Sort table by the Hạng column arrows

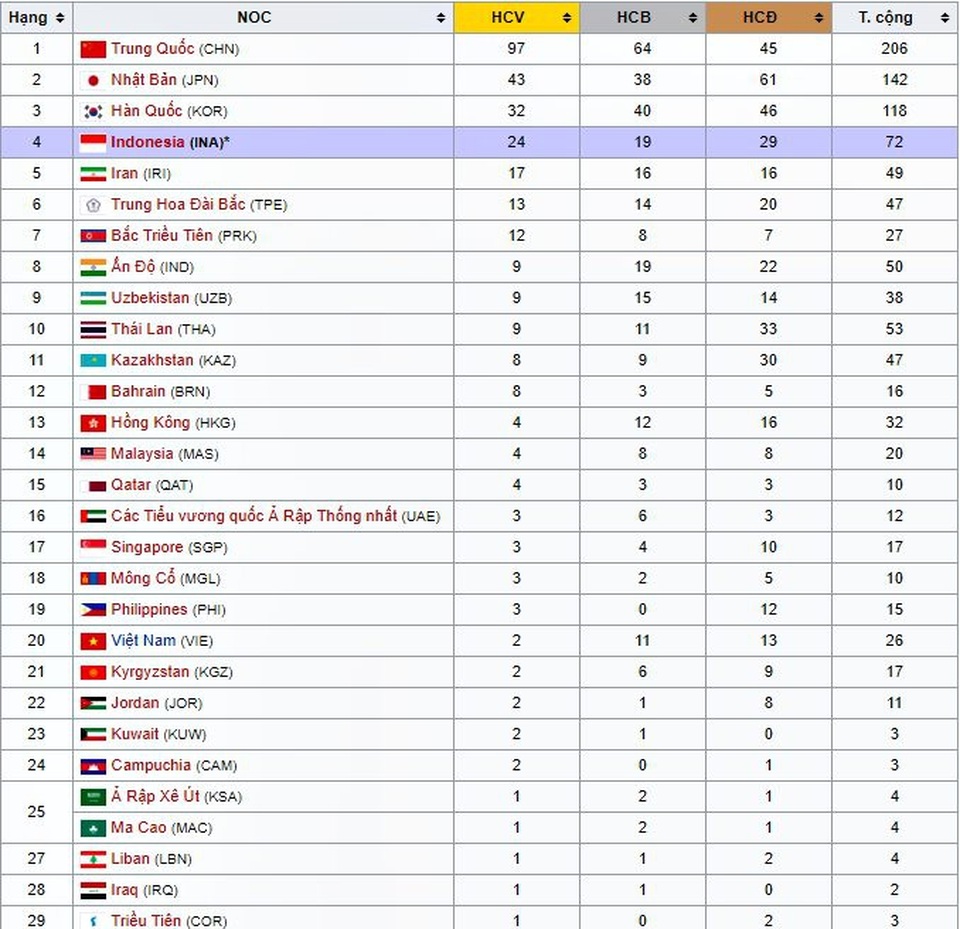[60, 18]
